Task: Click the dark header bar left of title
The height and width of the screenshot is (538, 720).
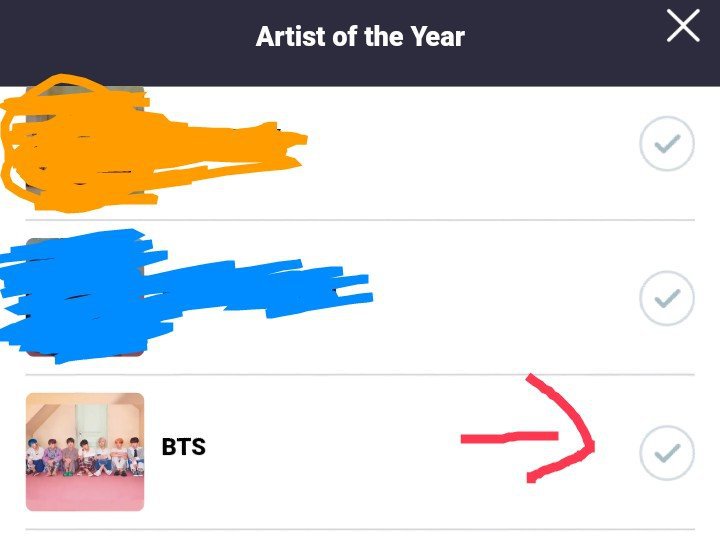Action: click(x=126, y=41)
